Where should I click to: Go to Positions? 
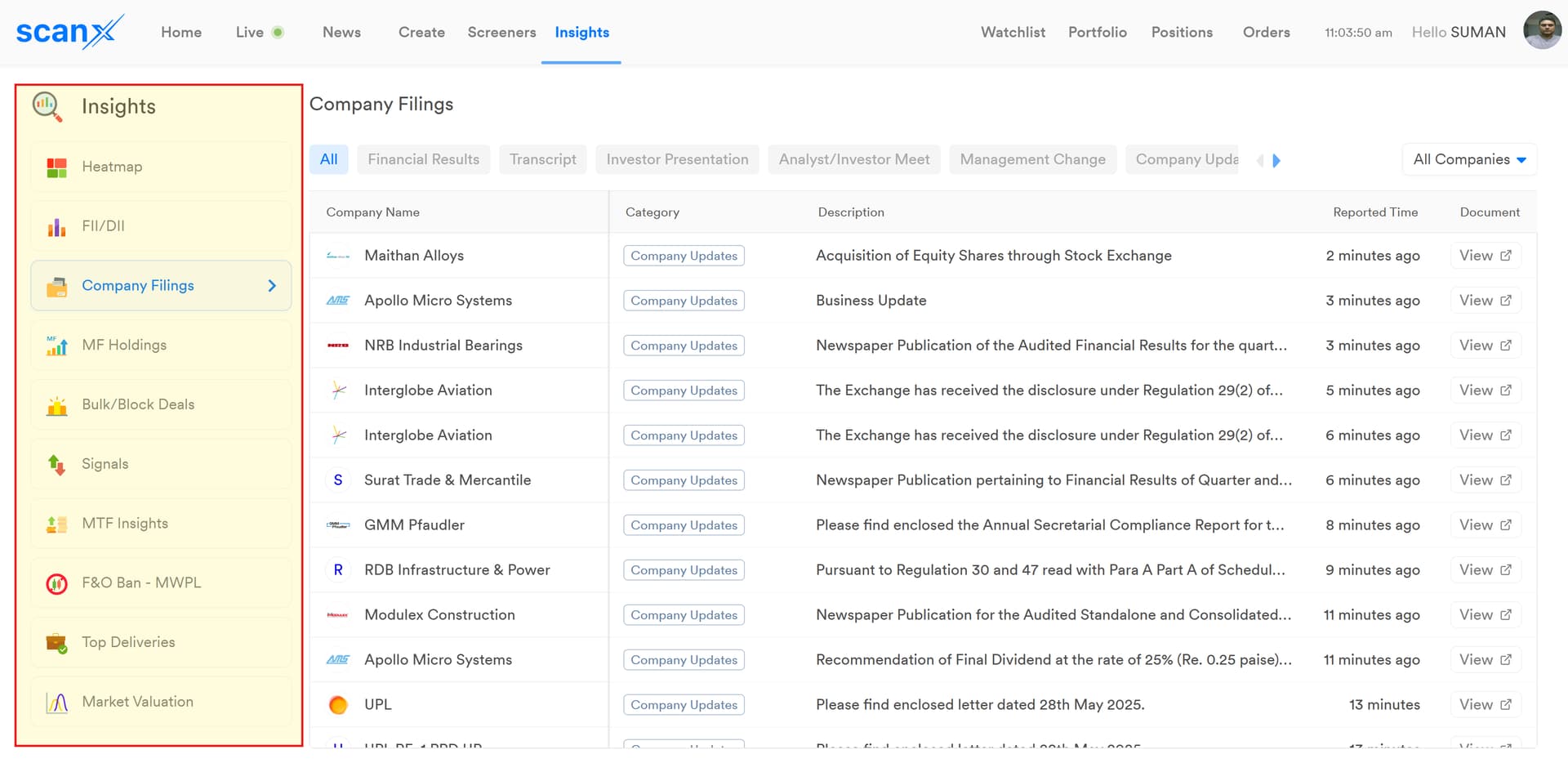click(x=1182, y=33)
